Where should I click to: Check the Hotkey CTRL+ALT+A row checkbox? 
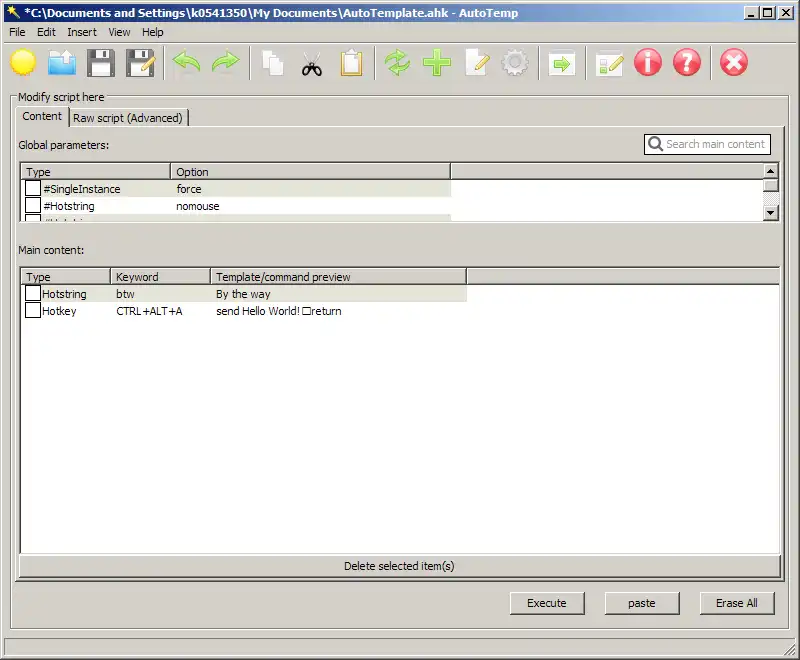33,311
